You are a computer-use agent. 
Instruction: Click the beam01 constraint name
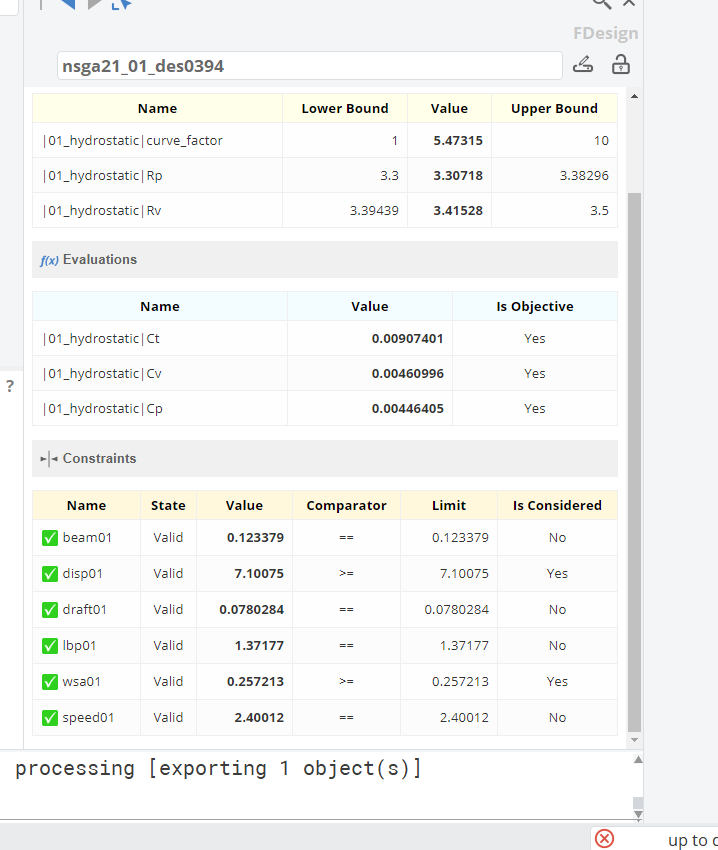[x=87, y=538]
